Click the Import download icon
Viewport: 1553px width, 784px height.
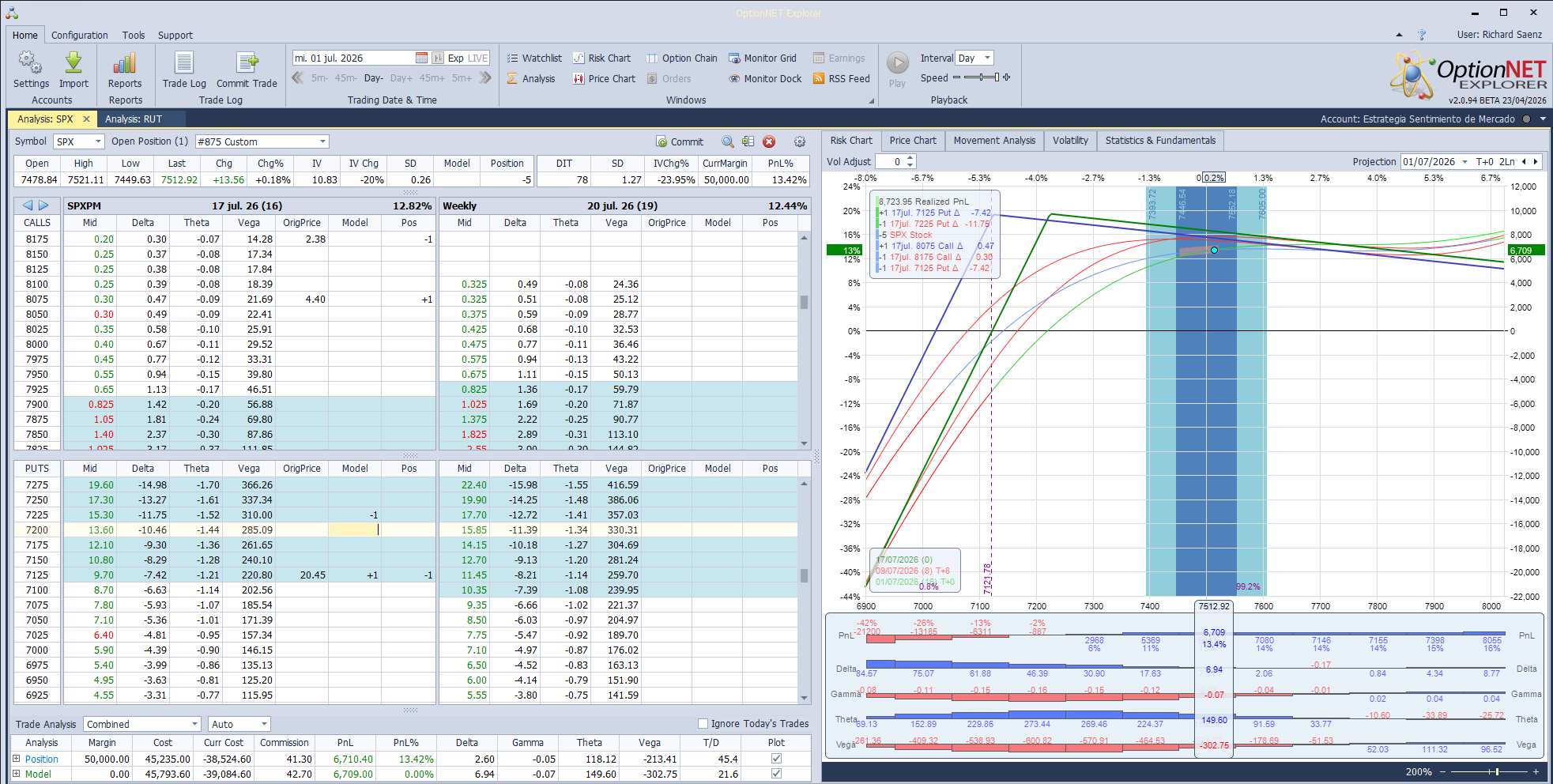(x=74, y=63)
